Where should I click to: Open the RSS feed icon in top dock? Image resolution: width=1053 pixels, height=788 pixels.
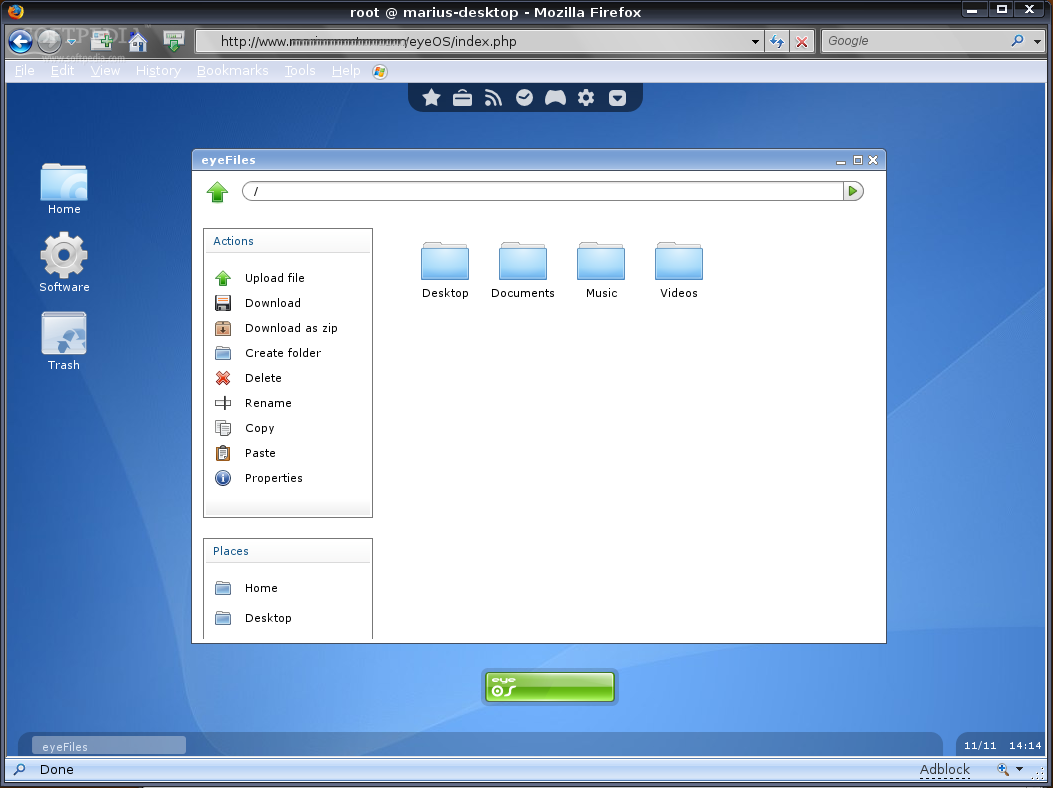493,98
